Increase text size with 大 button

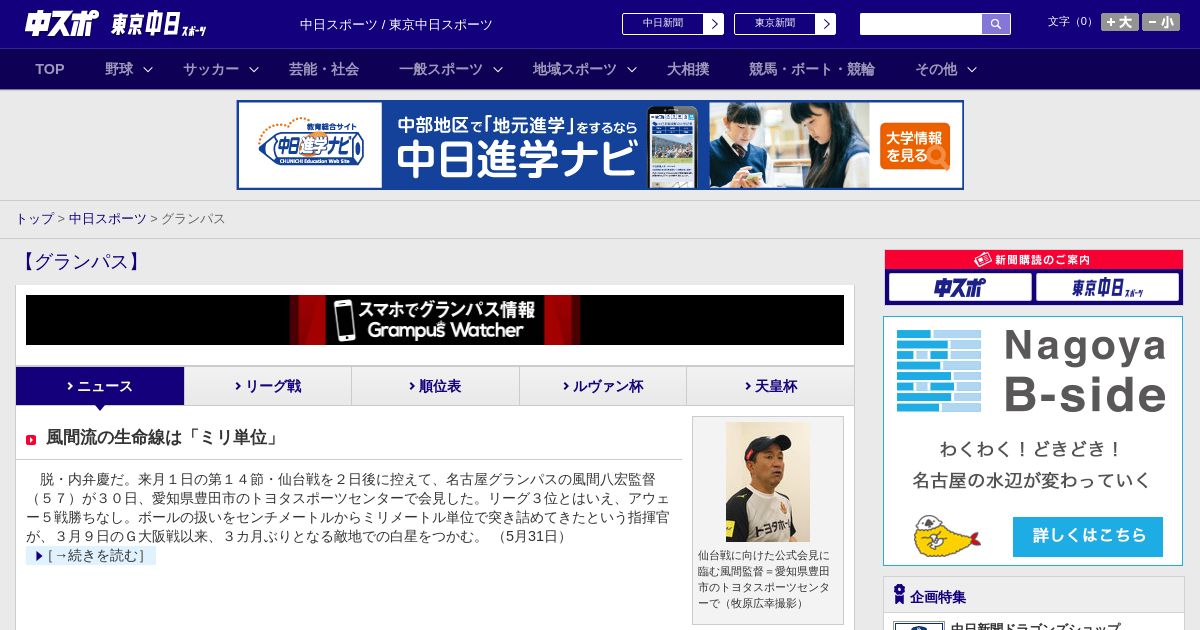point(1119,22)
